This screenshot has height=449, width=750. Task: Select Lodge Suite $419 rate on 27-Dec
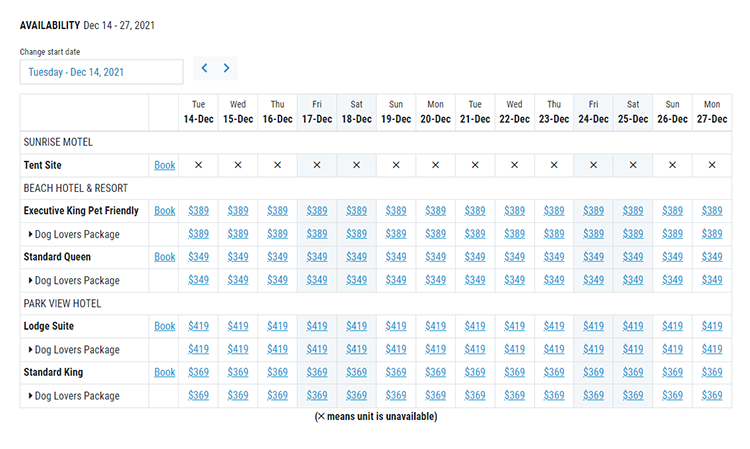[x=711, y=326]
